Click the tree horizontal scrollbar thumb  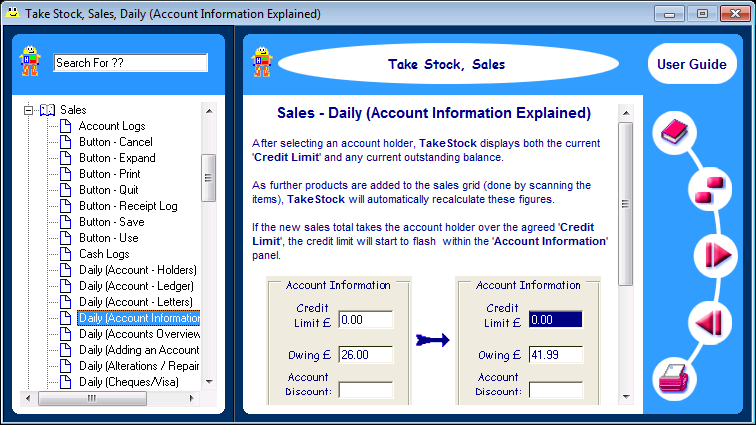[x=92, y=398]
